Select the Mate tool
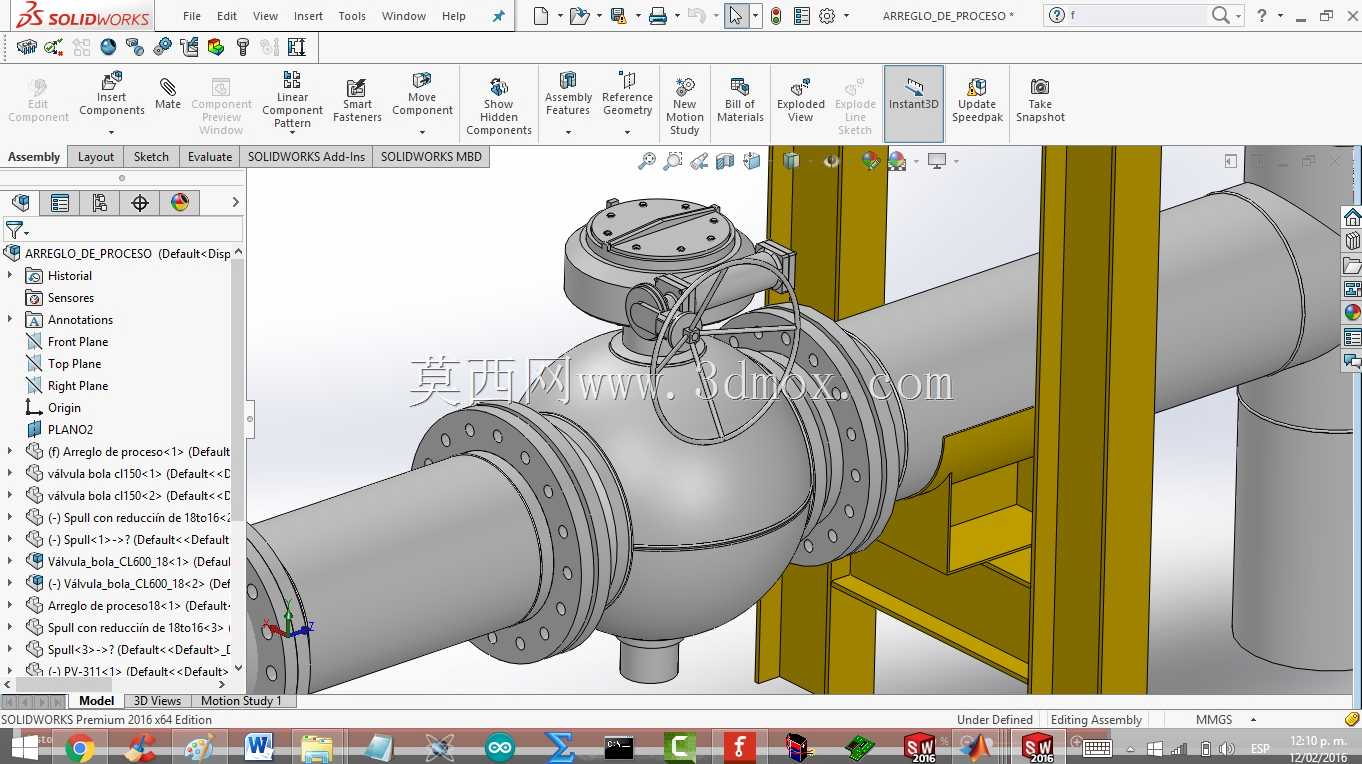Viewport: 1362px width, 764px height. (x=168, y=92)
